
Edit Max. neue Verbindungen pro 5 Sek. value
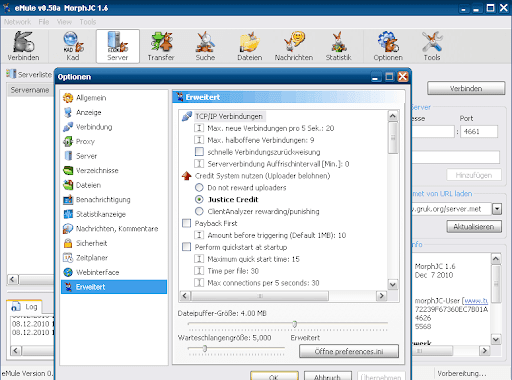click(x=271, y=128)
